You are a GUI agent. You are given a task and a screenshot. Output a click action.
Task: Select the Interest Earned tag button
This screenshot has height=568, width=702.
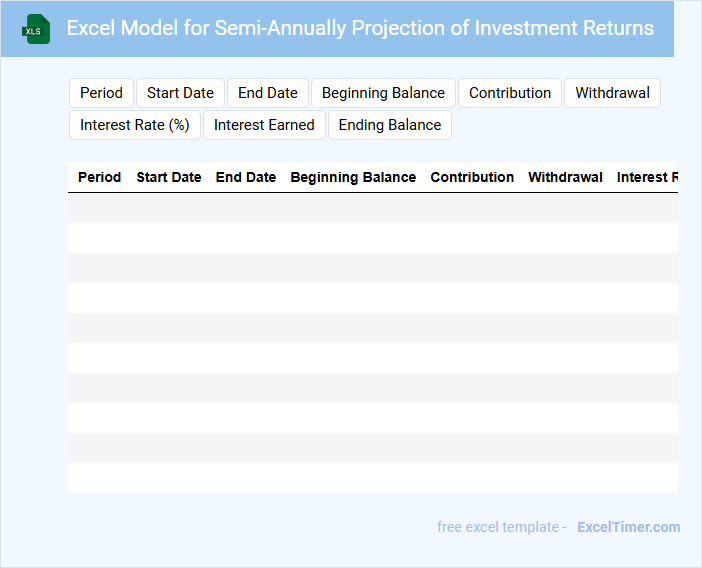[x=264, y=125]
